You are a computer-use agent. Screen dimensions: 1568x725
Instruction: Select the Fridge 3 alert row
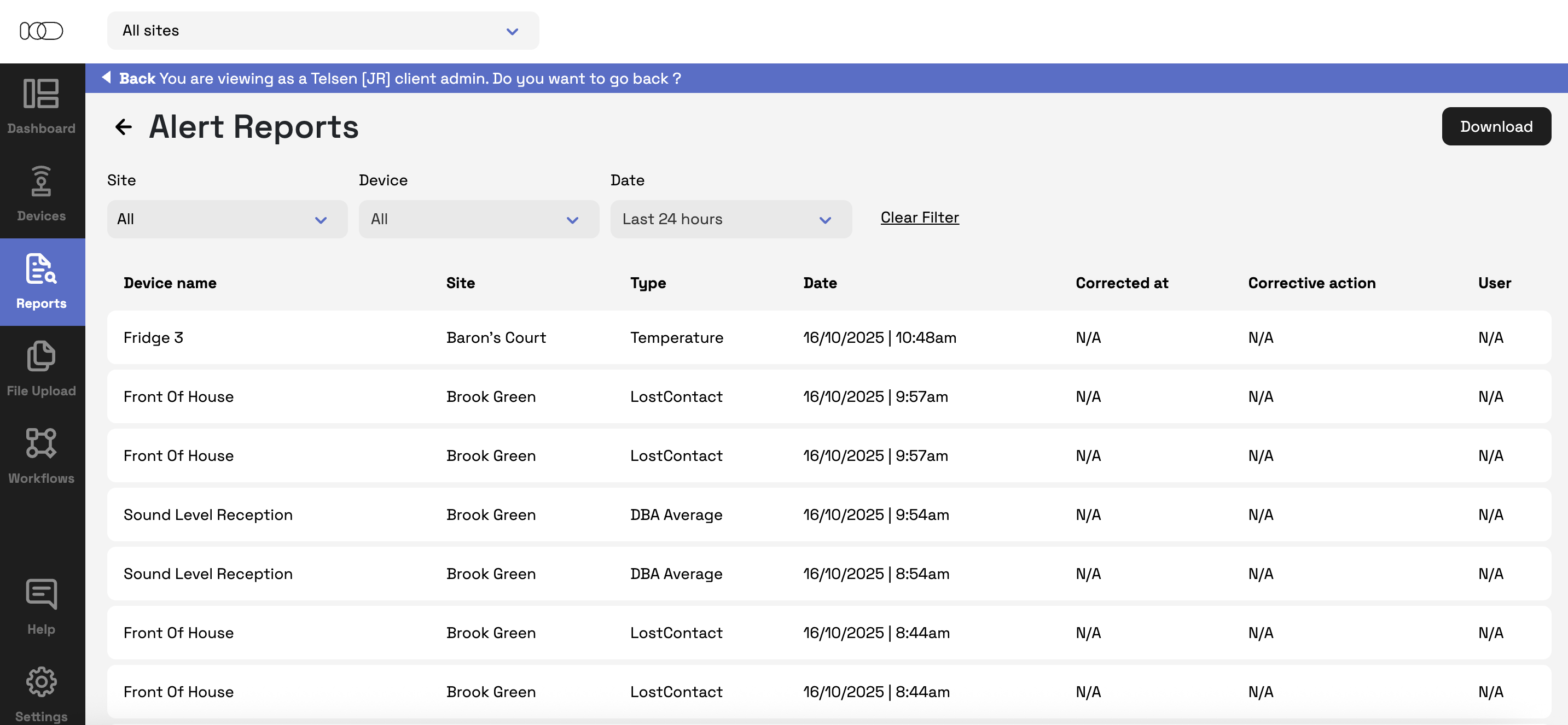(x=828, y=337)
